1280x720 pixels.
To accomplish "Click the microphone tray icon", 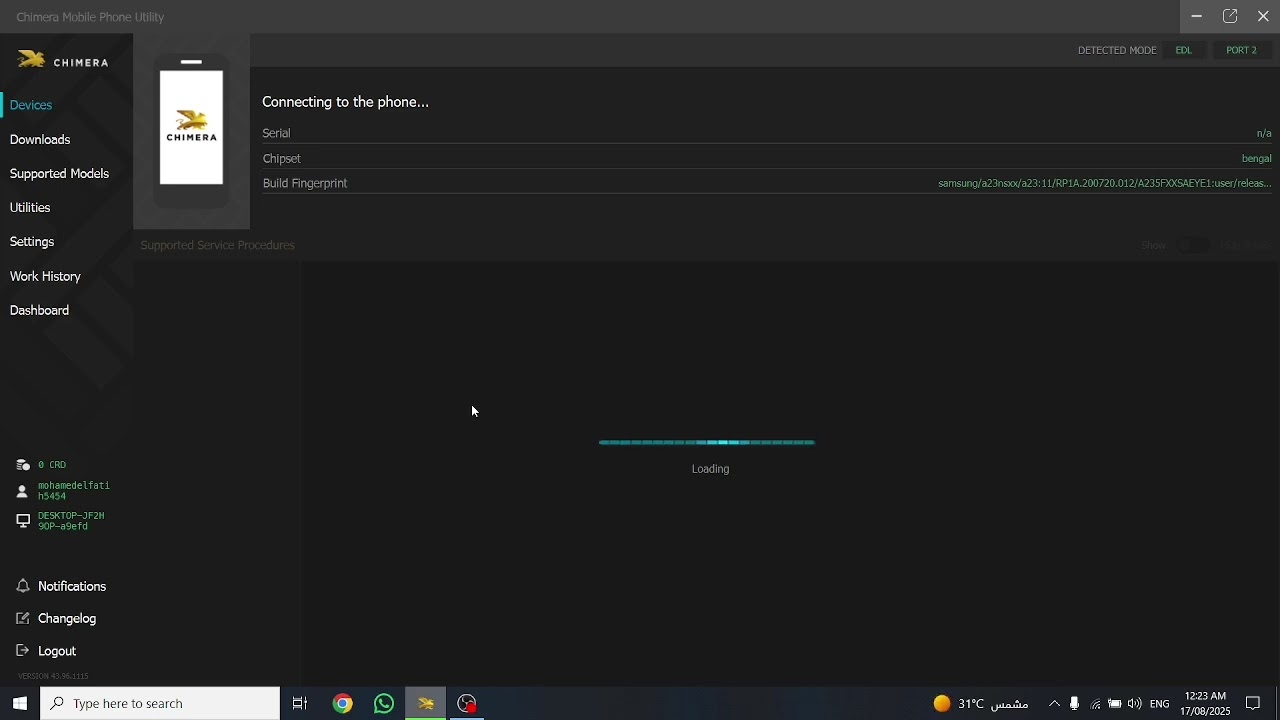I will (x=1075, y=704).
